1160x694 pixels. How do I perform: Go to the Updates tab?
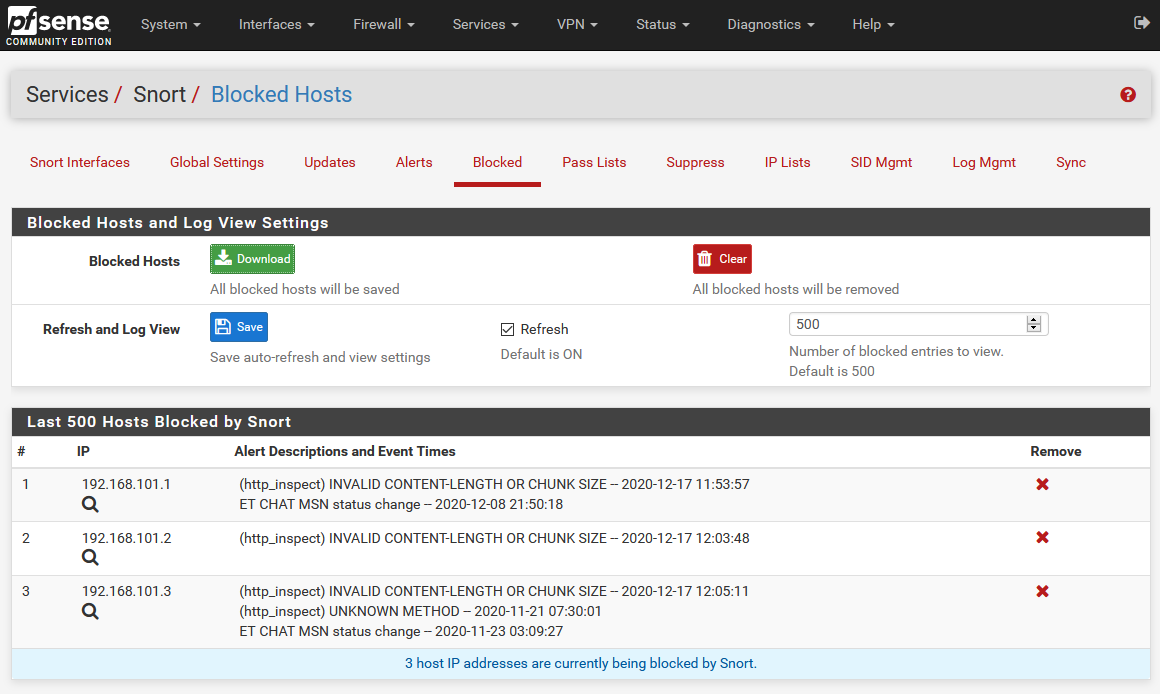(330, 163)
